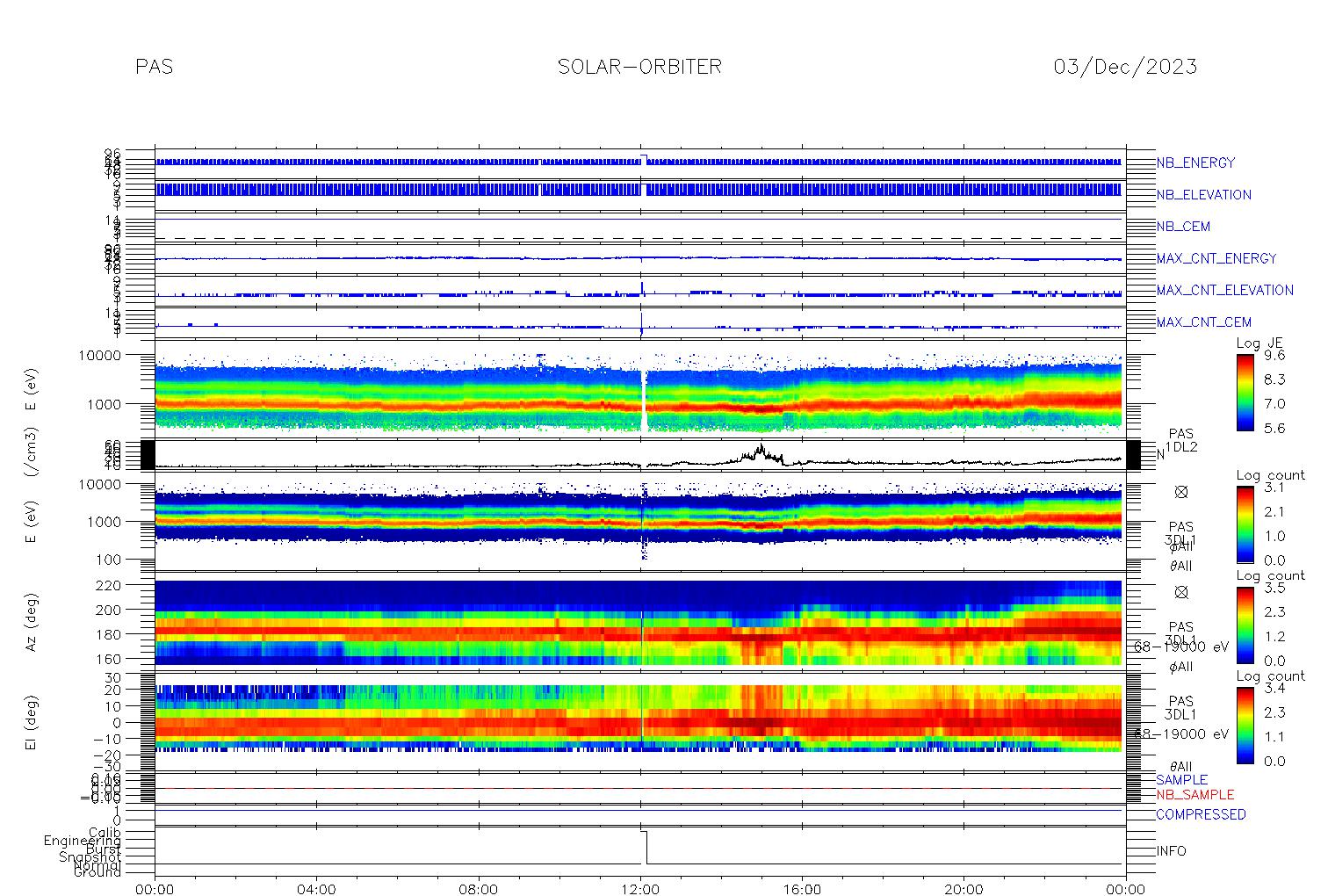The height and width of the screenshot is (896, 1328).
Task: Click the 1.1 Log count value
Action: (1274, 737)
